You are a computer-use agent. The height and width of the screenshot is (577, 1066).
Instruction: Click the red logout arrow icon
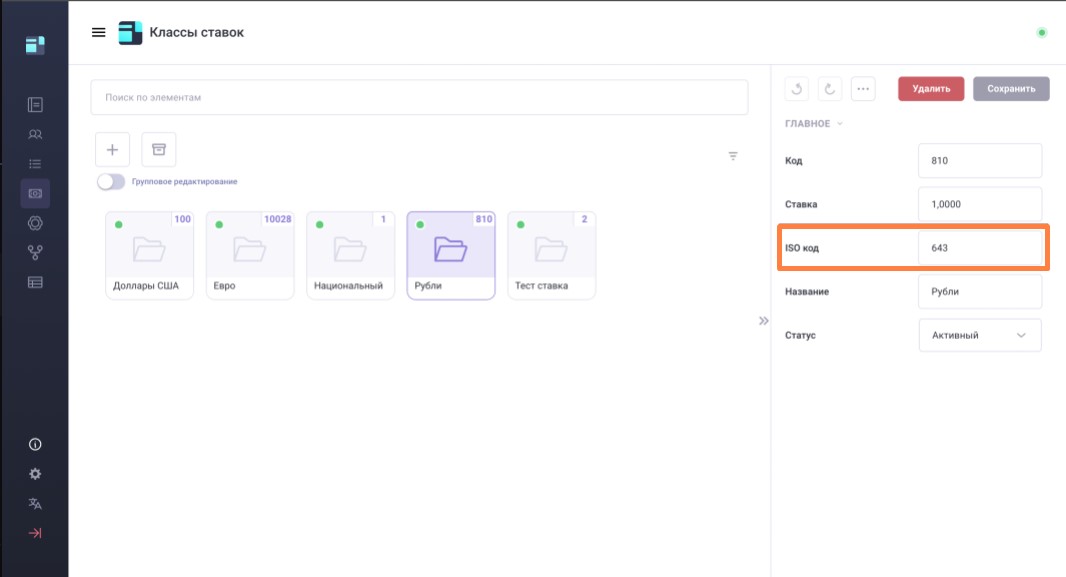[x=35, y=533]
